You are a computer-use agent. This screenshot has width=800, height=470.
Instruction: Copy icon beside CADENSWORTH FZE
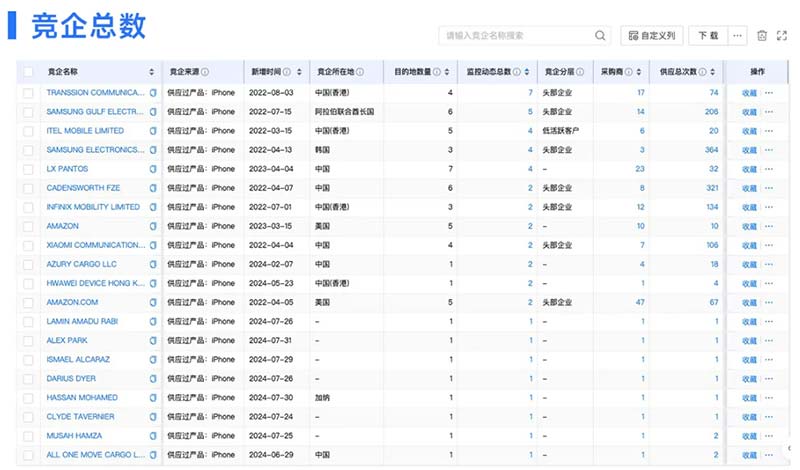(x=153, y=188)
